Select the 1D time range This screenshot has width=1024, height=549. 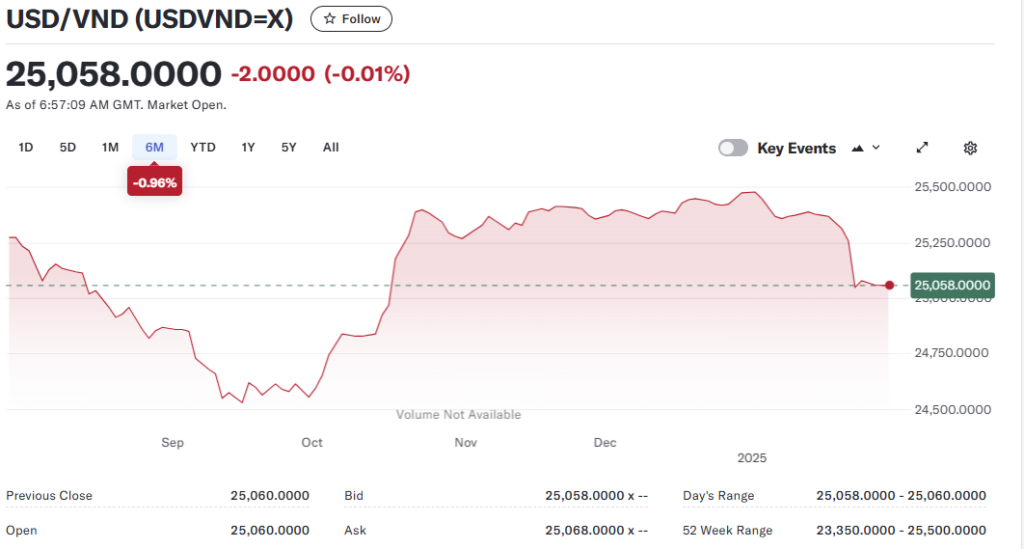[26, 147]
